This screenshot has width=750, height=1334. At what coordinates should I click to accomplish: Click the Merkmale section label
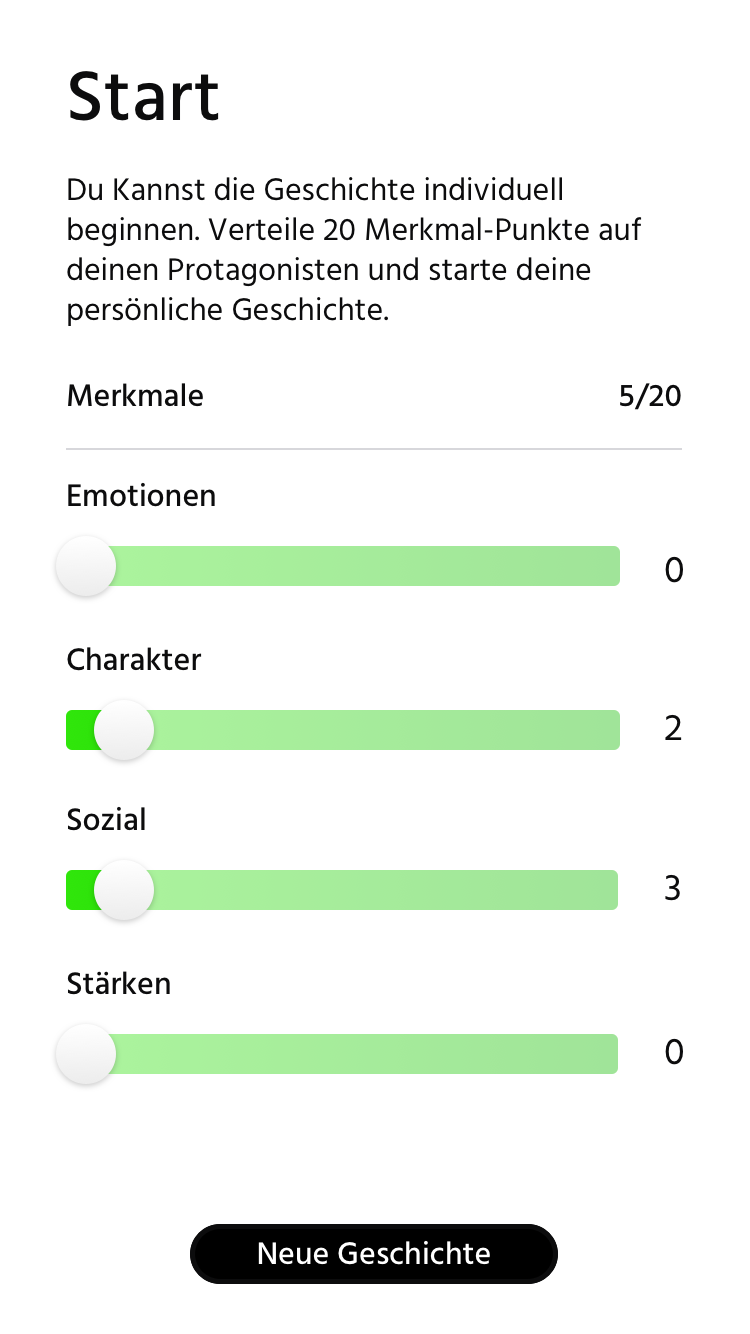(135, 396)
